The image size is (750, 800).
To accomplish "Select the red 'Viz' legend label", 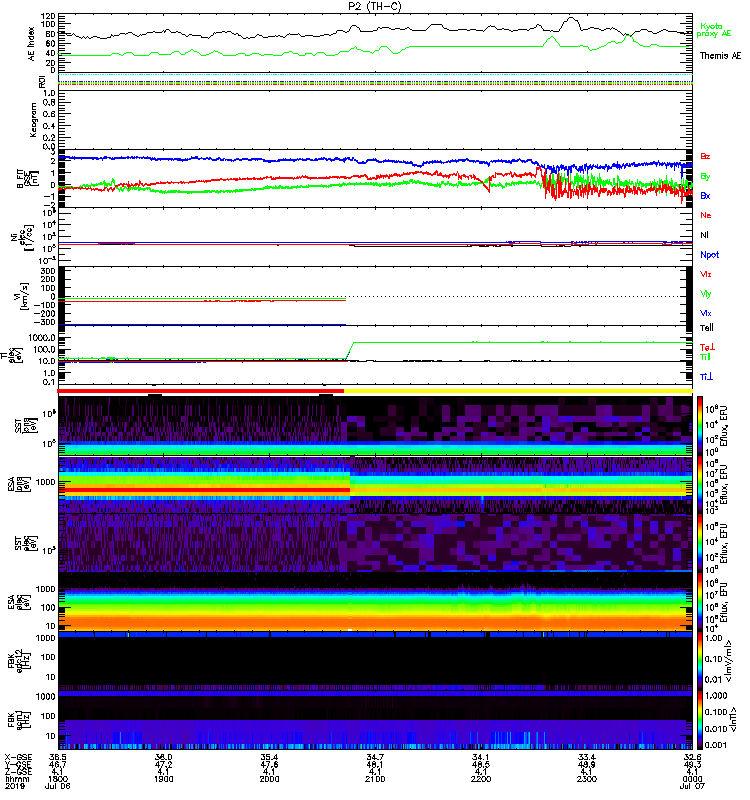I will (x=706, y=274).
